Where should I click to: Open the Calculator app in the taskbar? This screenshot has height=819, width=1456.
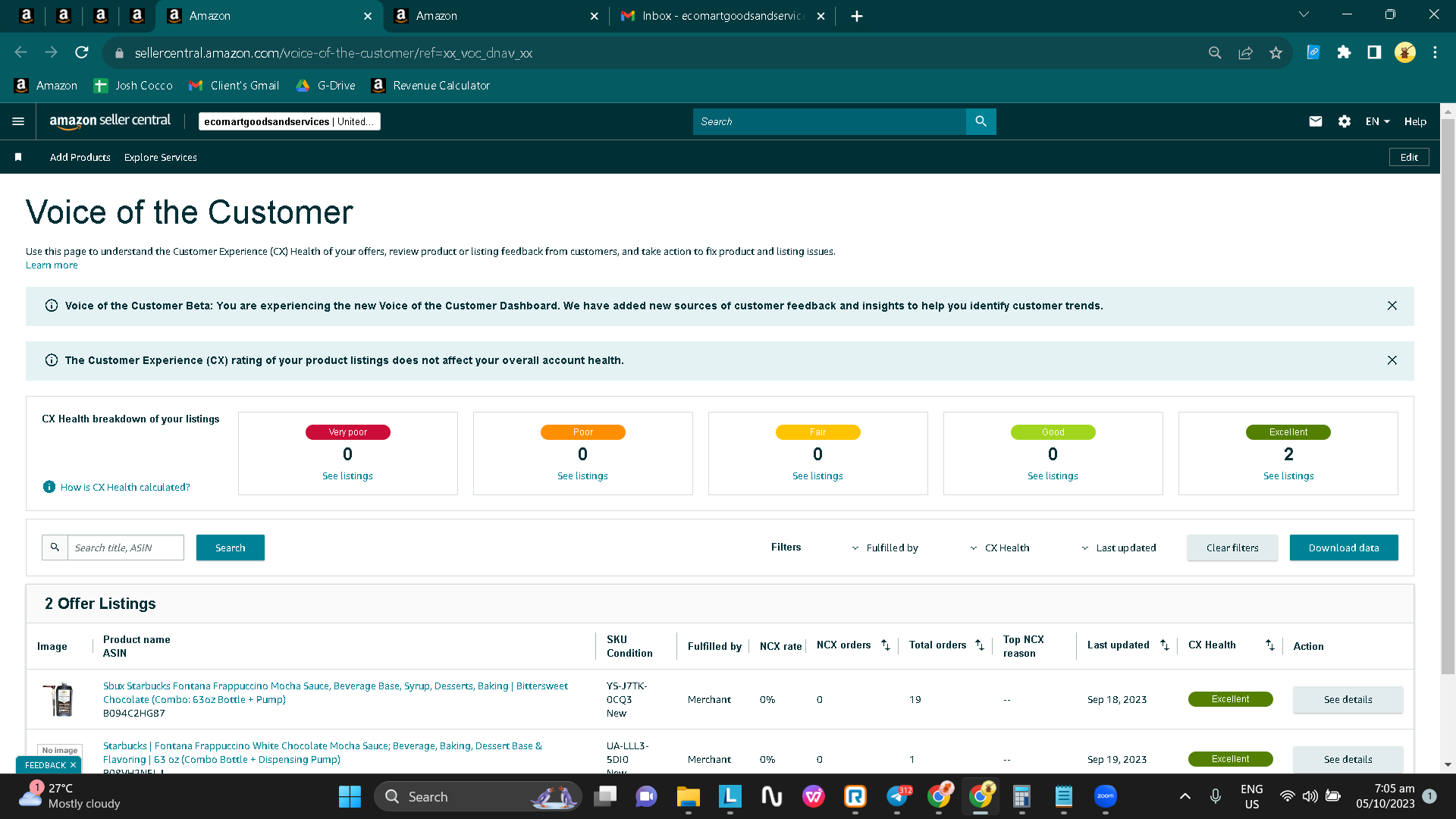coord(1021,796)
